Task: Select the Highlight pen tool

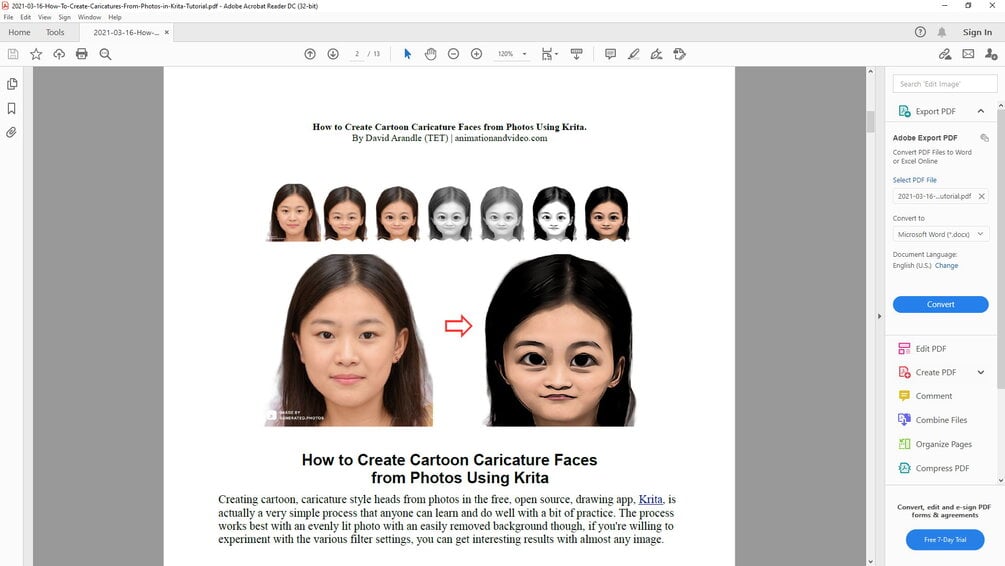Action: point(633,54)
